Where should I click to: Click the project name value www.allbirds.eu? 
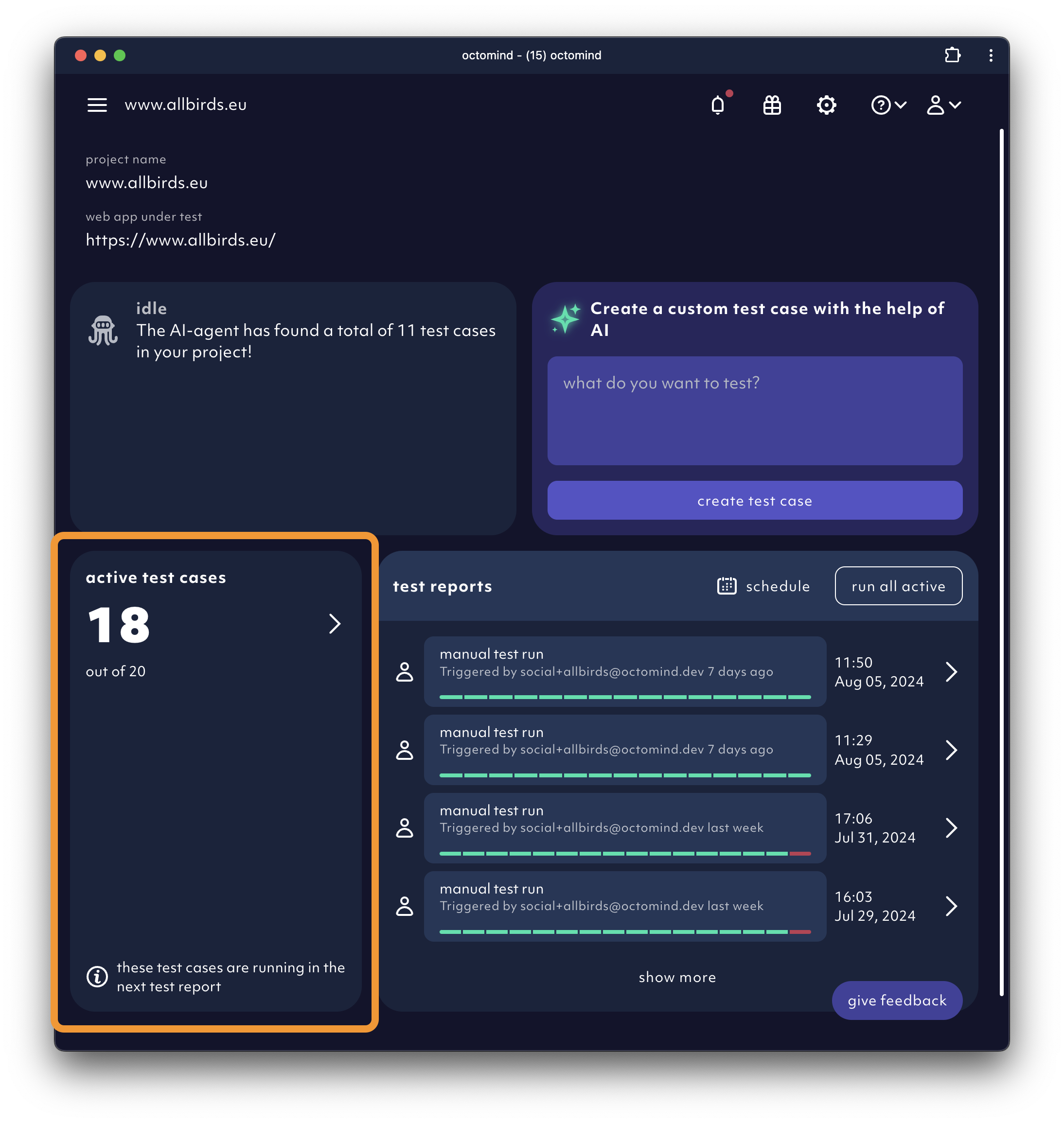pos(146,182)
